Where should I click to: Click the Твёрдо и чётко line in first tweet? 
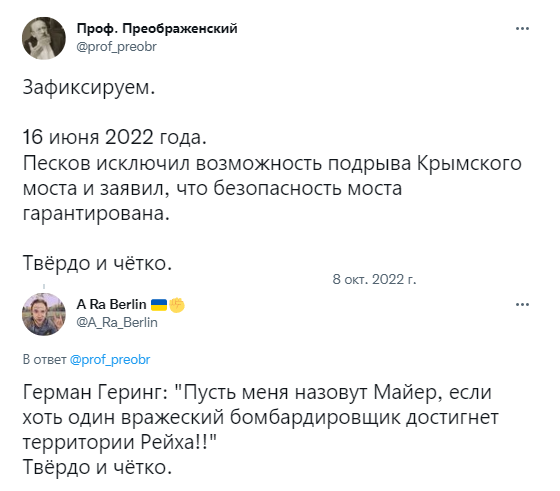click(x=98, y=263)
